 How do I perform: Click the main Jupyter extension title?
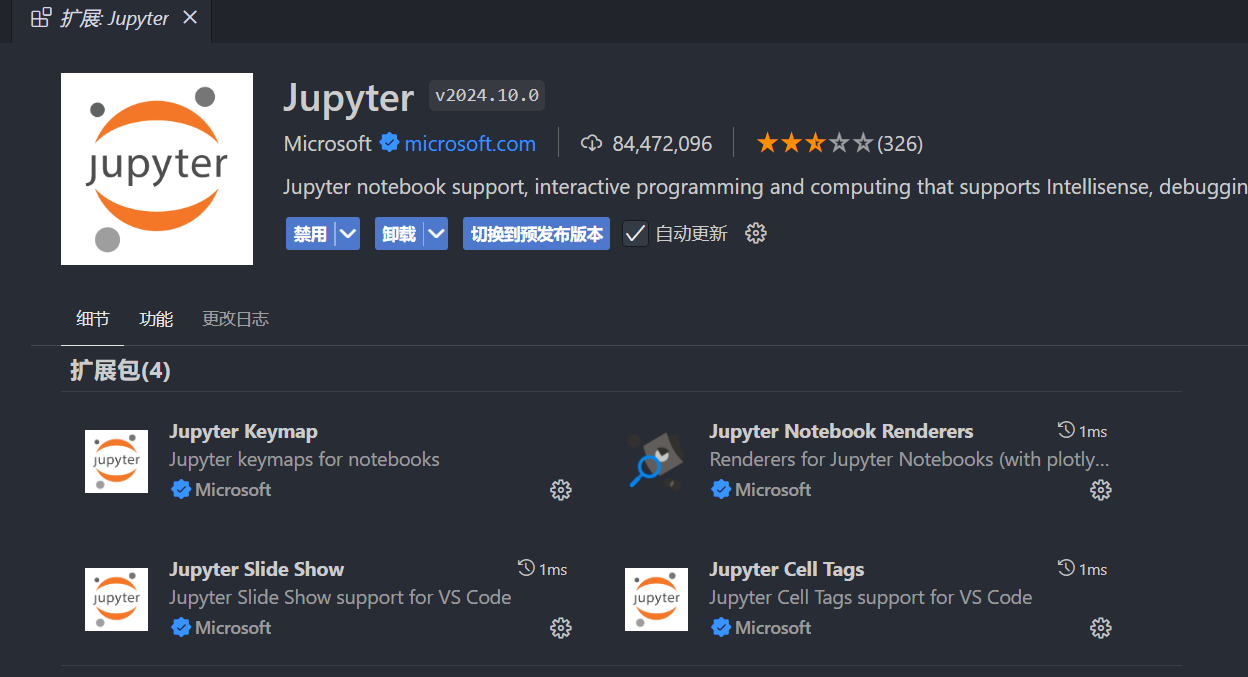pos(348,97)
